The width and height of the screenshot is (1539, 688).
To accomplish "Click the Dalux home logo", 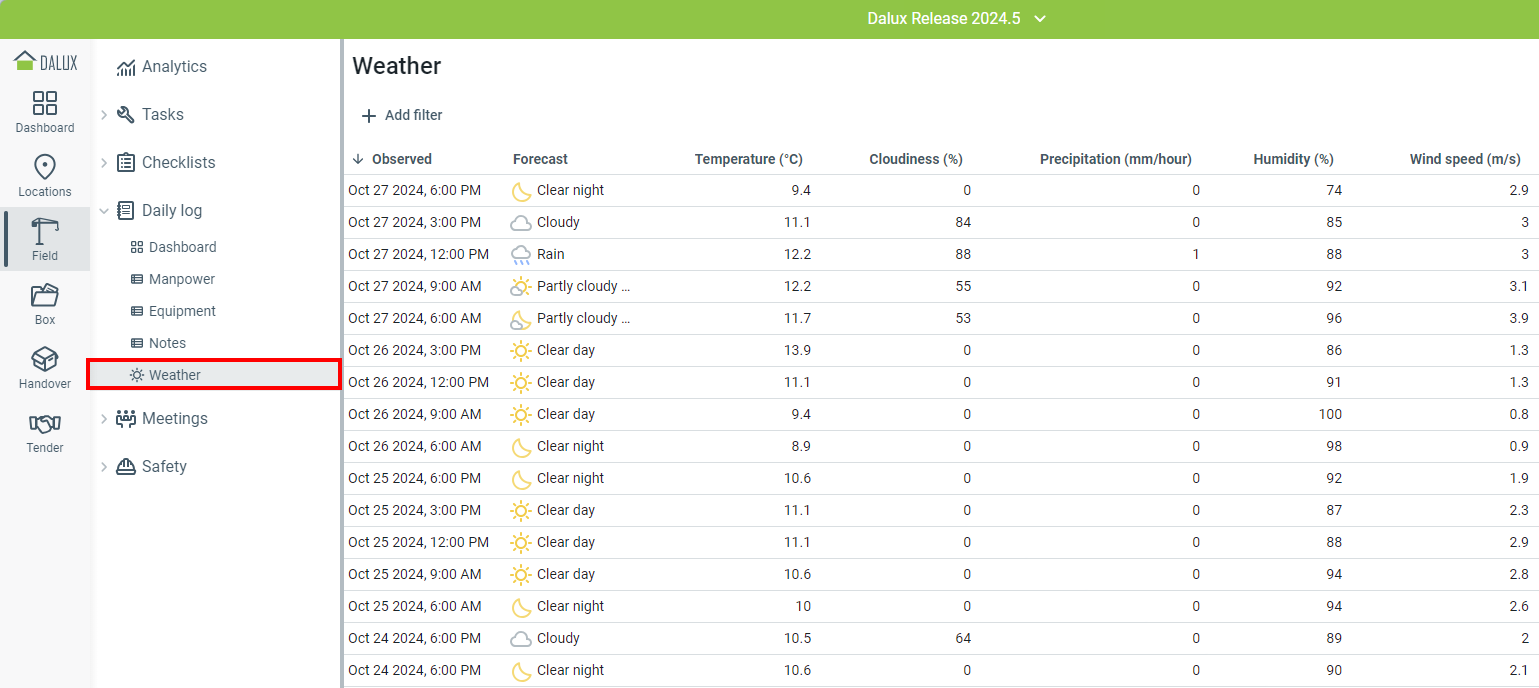I will (x=45, y=62).
